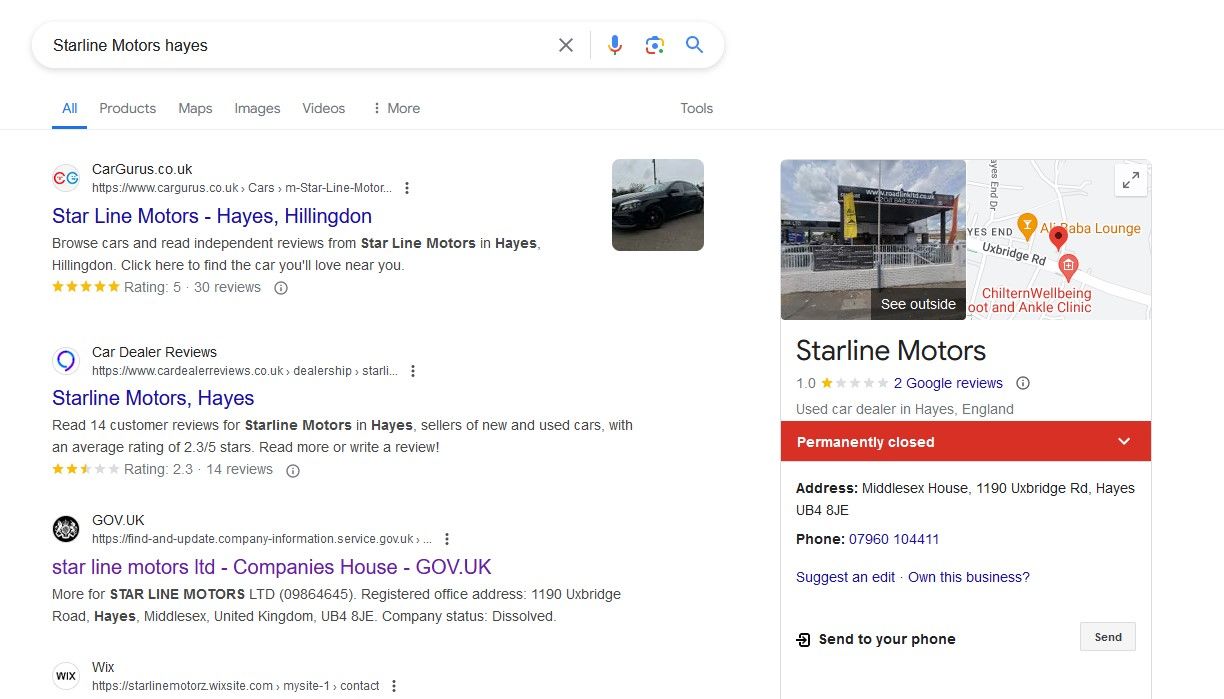Clear the search box text
Screen dimensions: 1224x699
566,45
